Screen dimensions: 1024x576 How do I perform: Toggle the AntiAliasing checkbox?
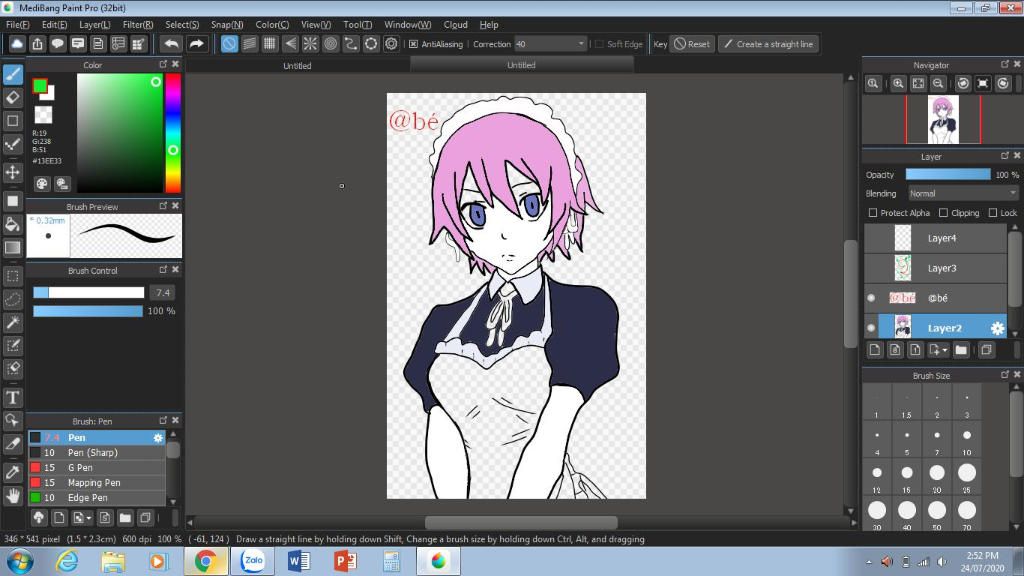413,44
